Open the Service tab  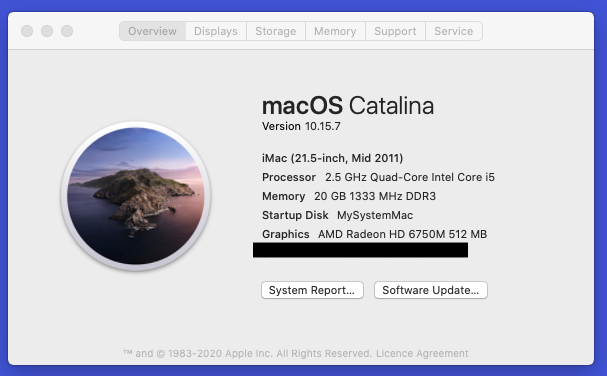coord(454,31)
